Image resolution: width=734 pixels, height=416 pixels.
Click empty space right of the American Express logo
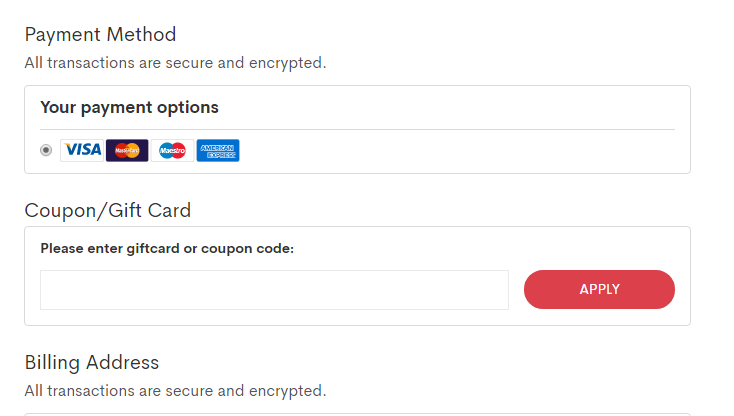[456, 150]
